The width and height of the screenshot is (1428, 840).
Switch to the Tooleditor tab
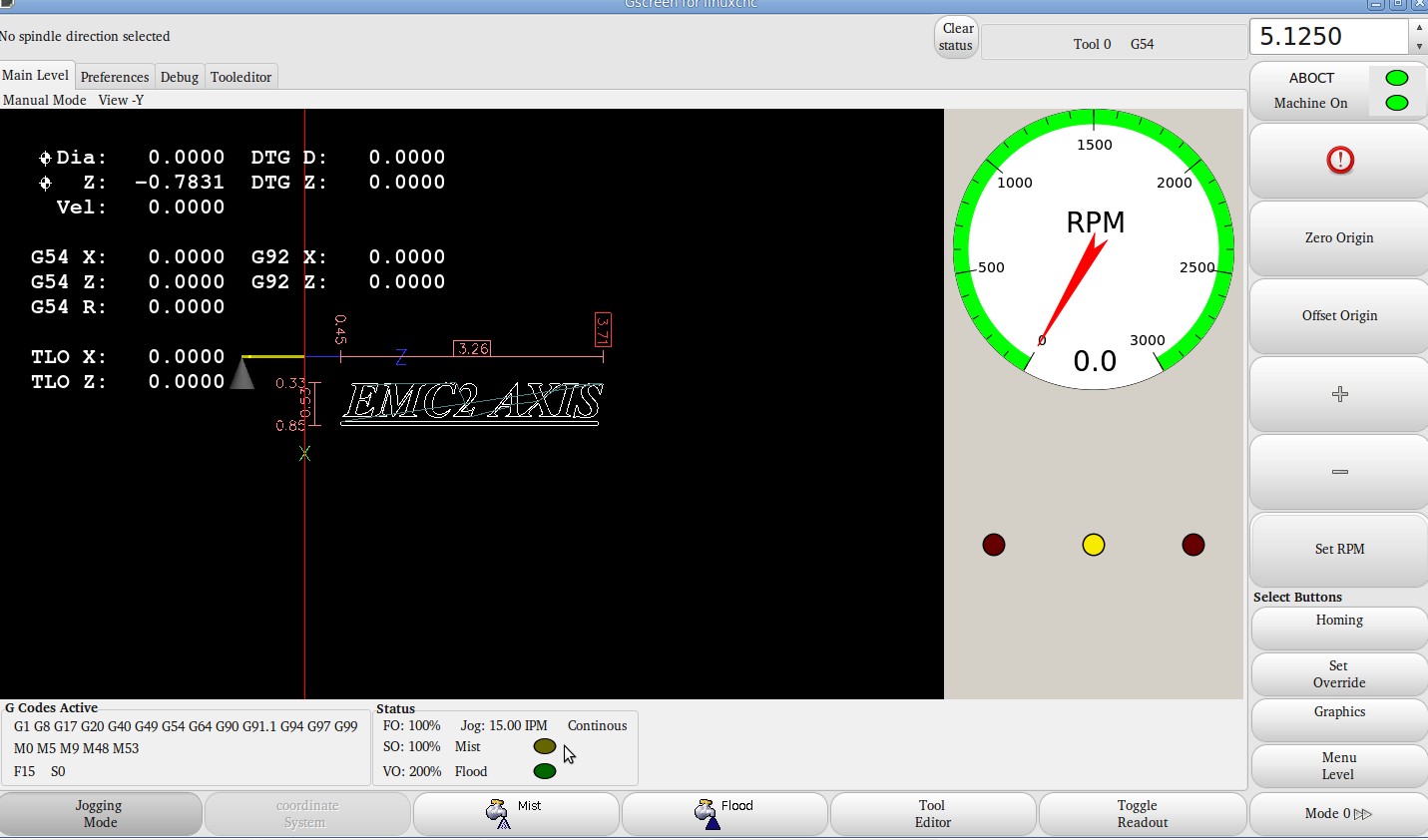240,77
